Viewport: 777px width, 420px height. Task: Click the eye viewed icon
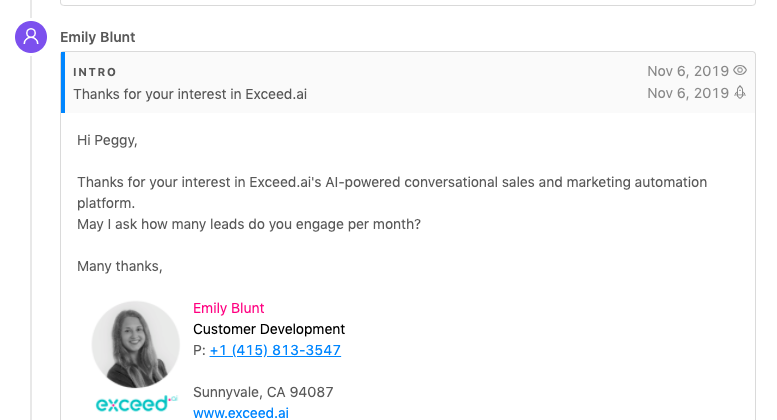coord(740,71)
